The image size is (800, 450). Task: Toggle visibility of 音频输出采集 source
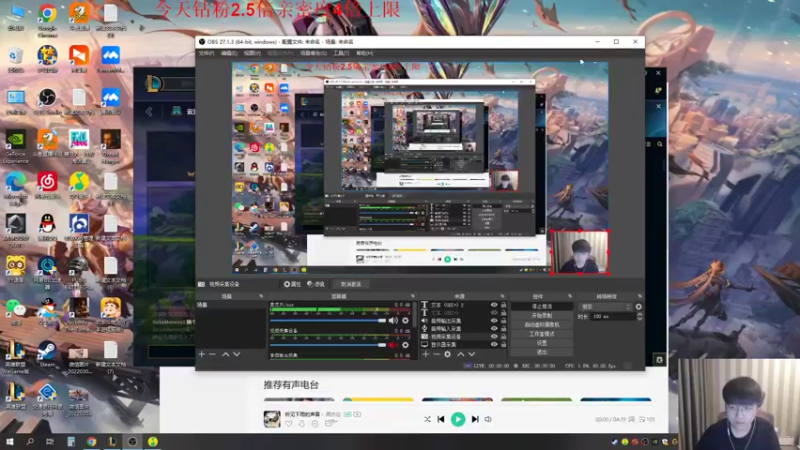[x=494, y=321]
